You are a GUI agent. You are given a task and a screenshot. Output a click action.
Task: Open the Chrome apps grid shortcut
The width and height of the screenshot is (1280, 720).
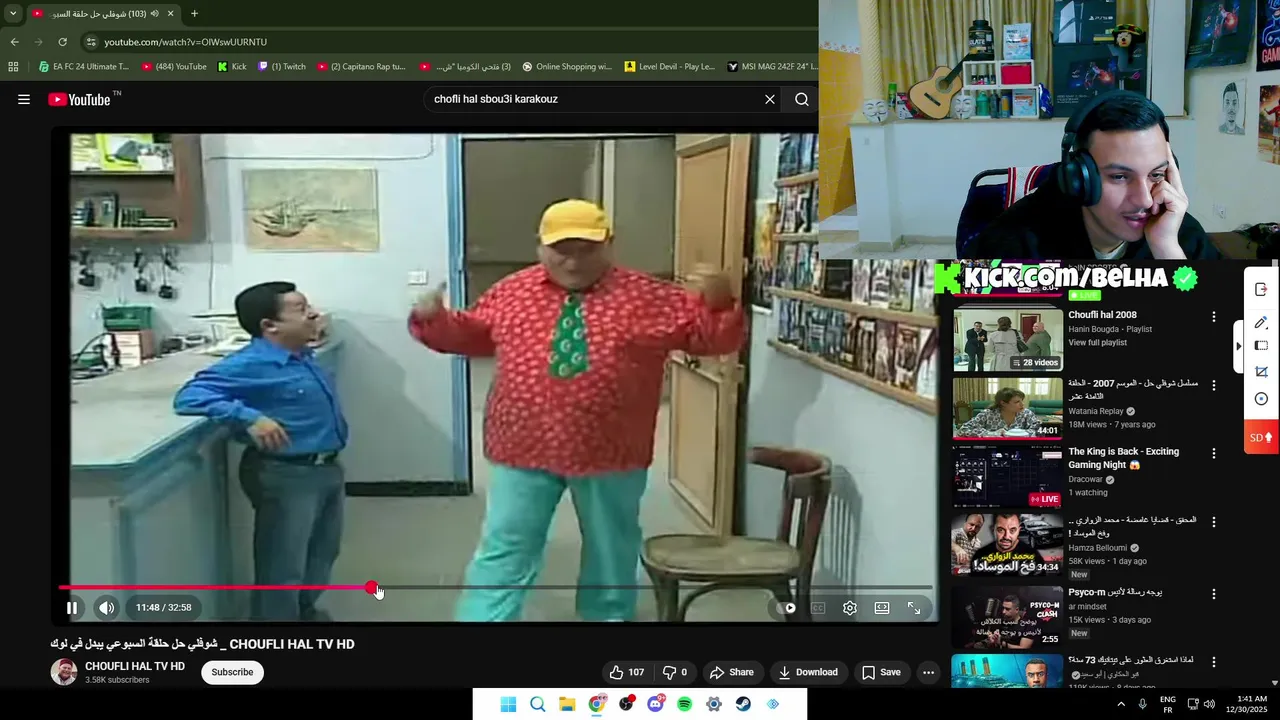click(13, 67)
